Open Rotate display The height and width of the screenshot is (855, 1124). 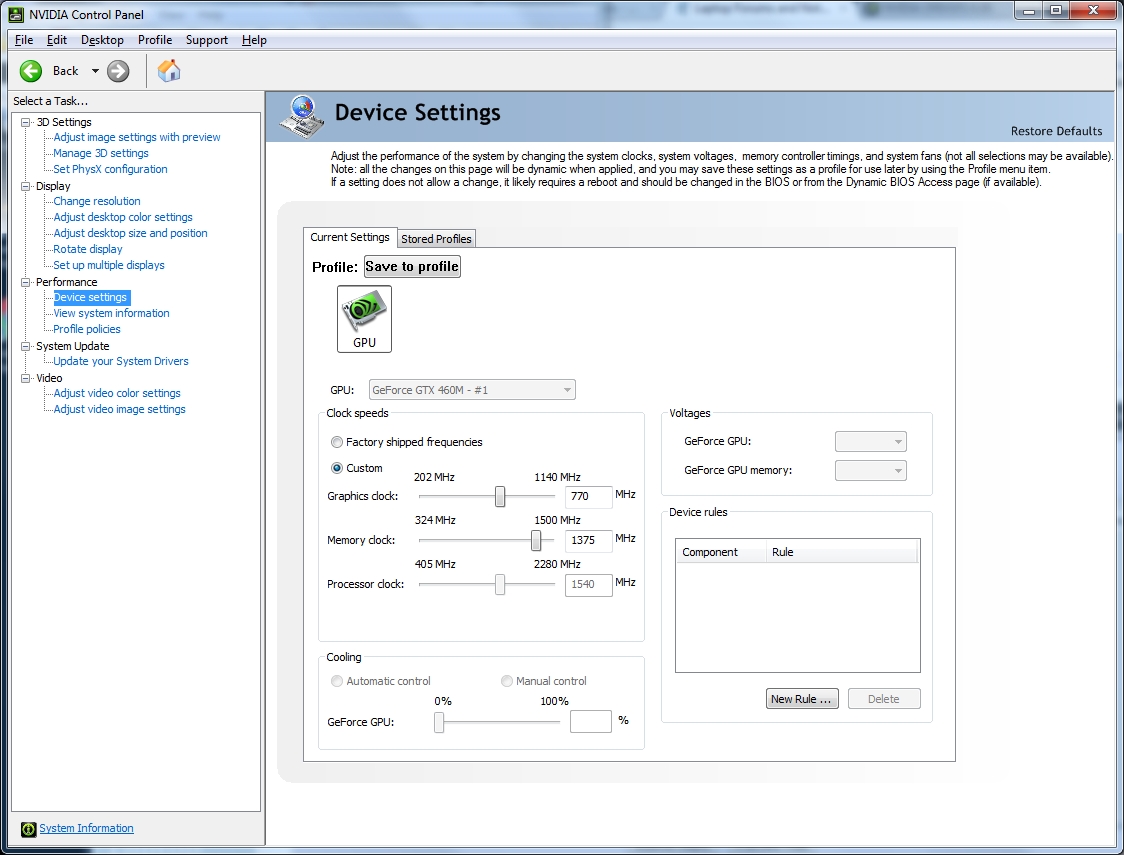click(x=88, y=249)
